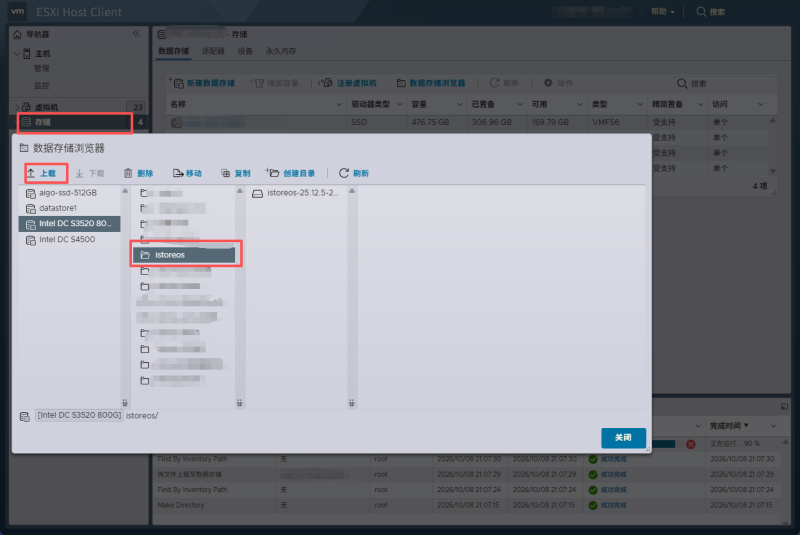This screenshot has width=800, height=535.
Task: Select the aigo-ssd-512GB datastore
Action: pos(69,193)
